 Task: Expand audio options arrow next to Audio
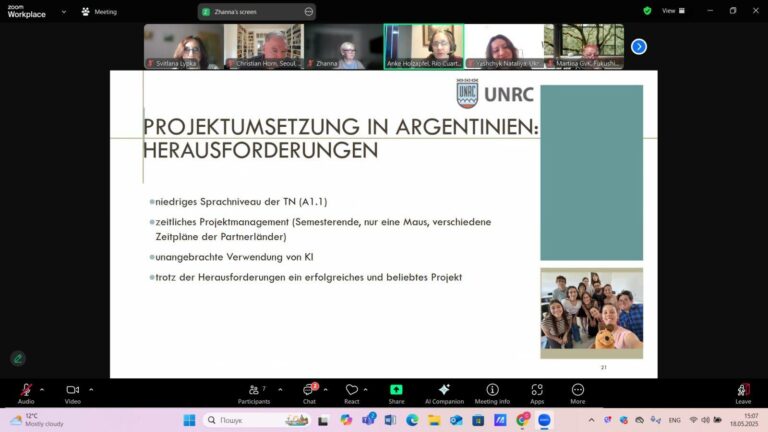(x=42, y=390)
